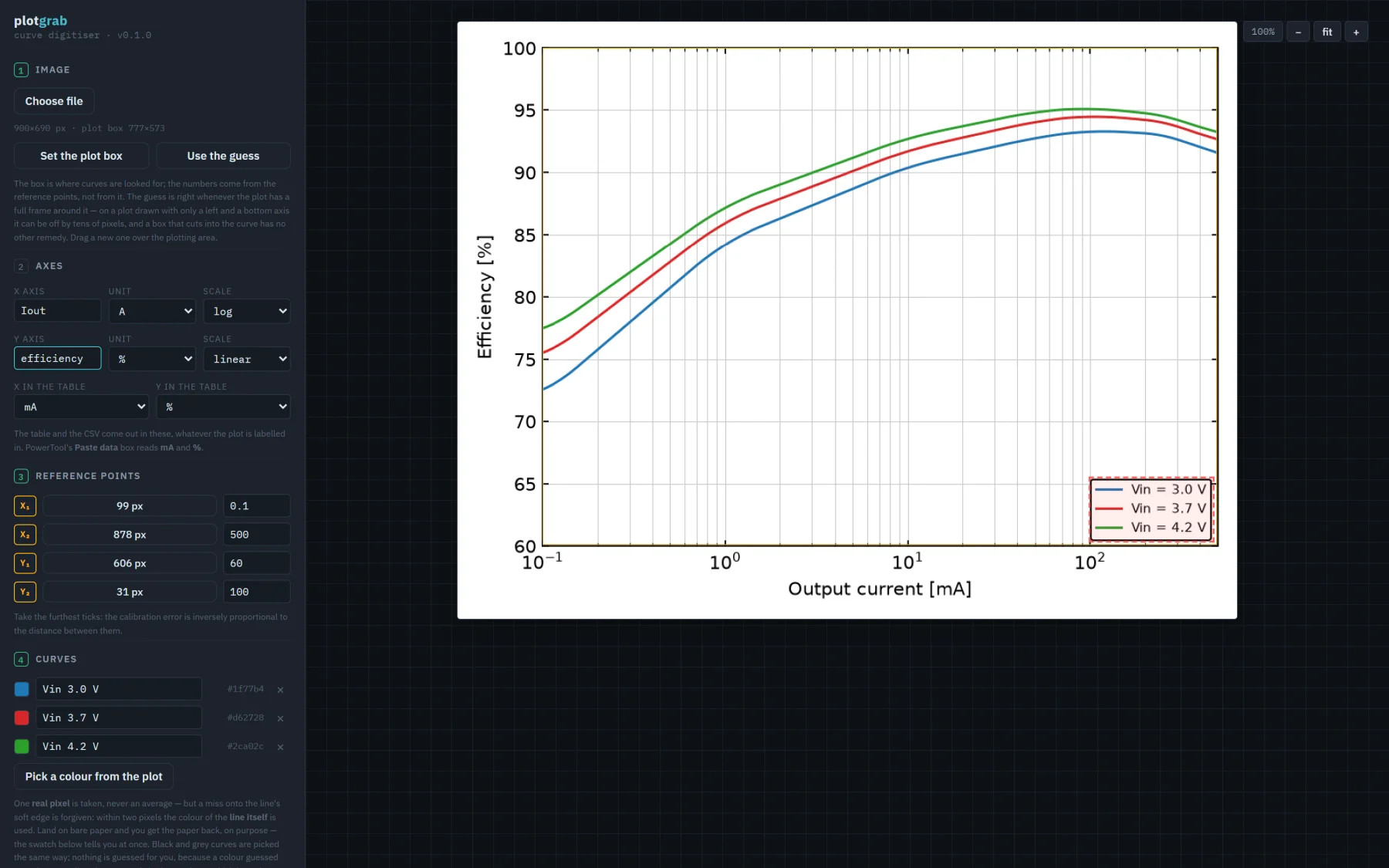Click the Y₂ value field 100
Screen dimensions: 1389x868
[257, 592]
